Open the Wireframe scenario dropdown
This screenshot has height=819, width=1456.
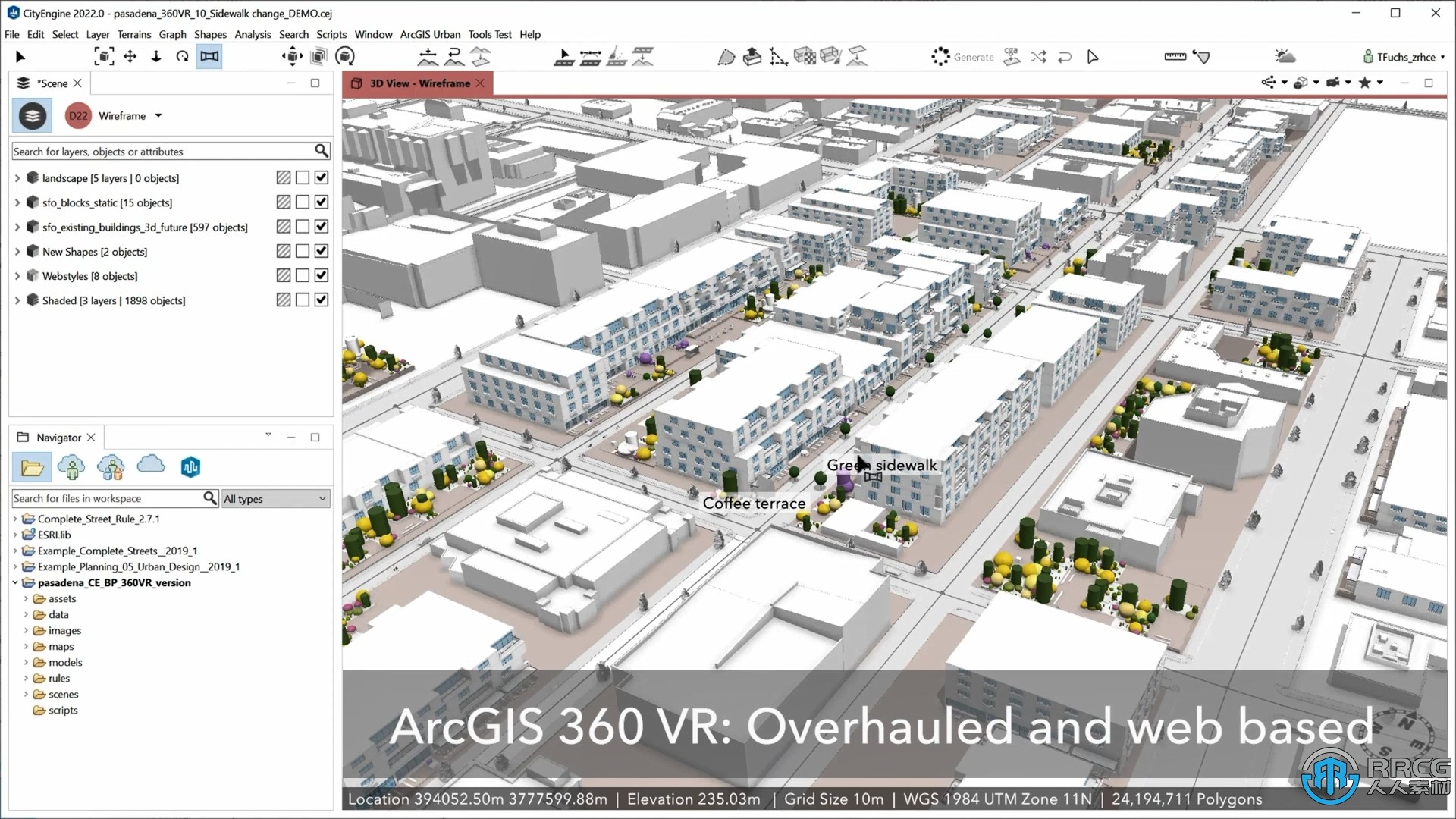pos(158,116)
